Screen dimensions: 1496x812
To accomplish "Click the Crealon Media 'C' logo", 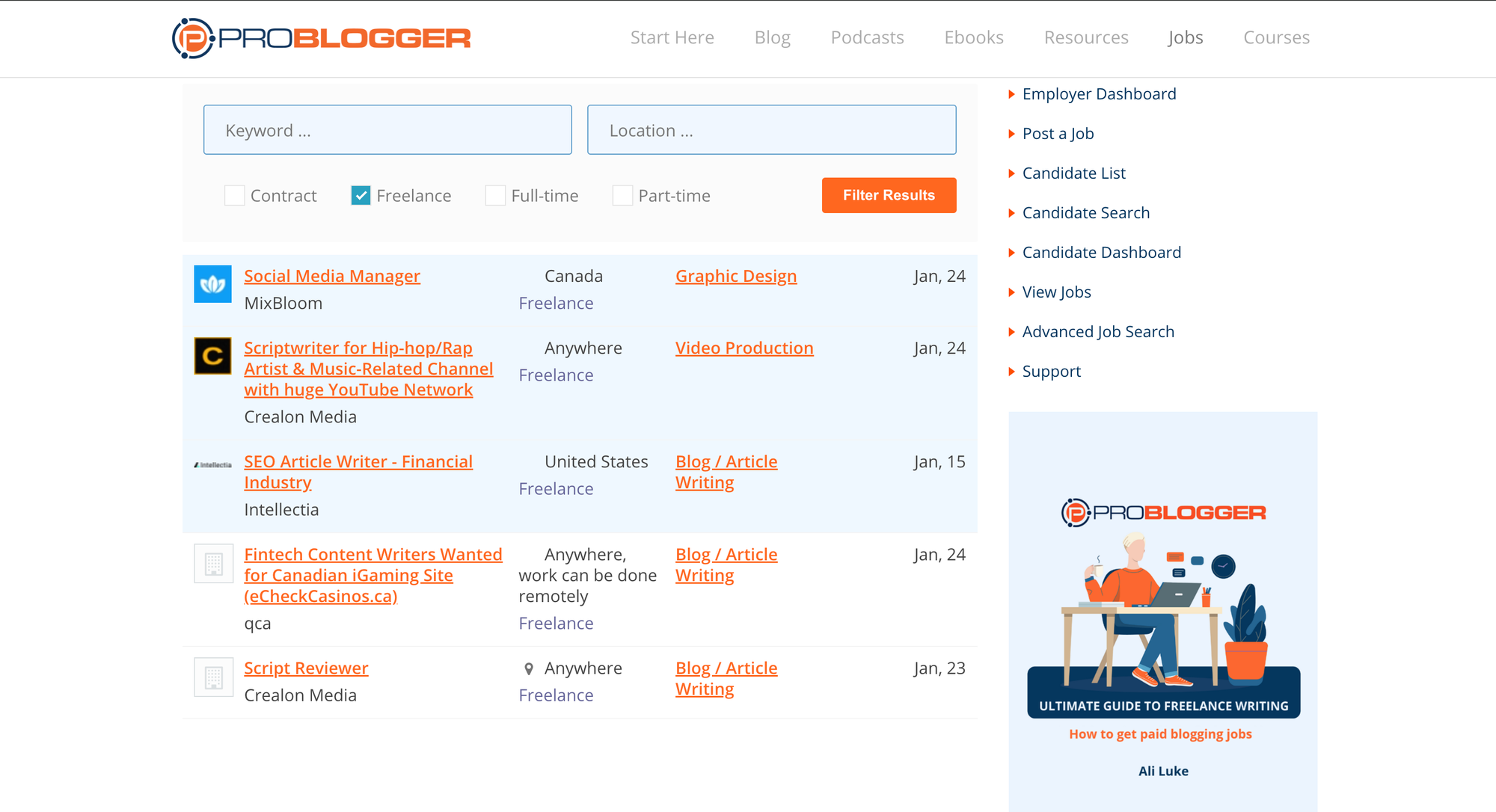I will (213, 356).
